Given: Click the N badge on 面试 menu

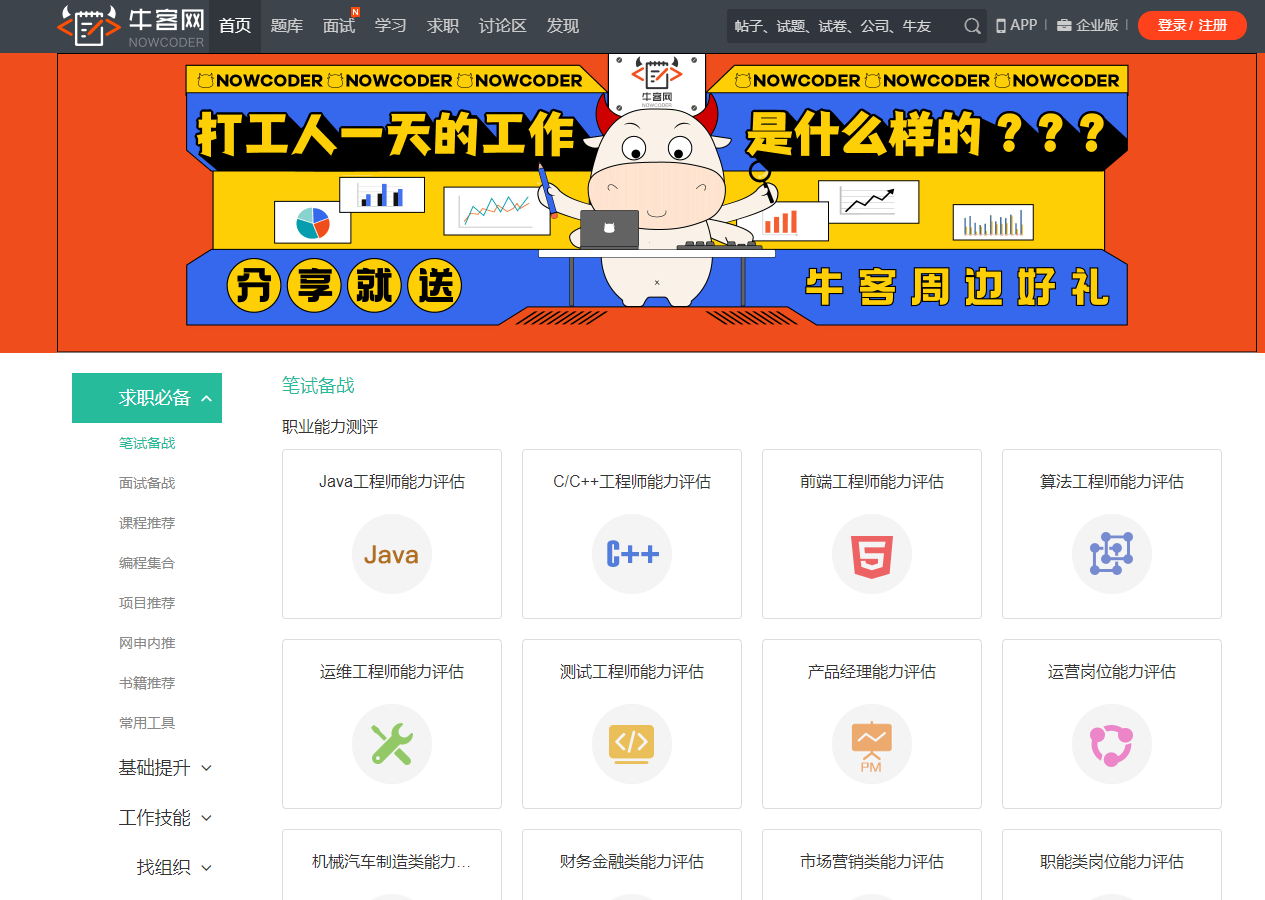Looking at the screenshot, I should tap(355, 11).
